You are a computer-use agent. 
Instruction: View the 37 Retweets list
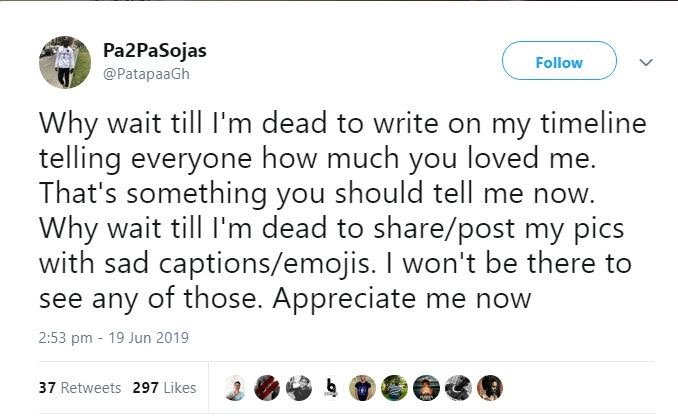tap(79, 388)
